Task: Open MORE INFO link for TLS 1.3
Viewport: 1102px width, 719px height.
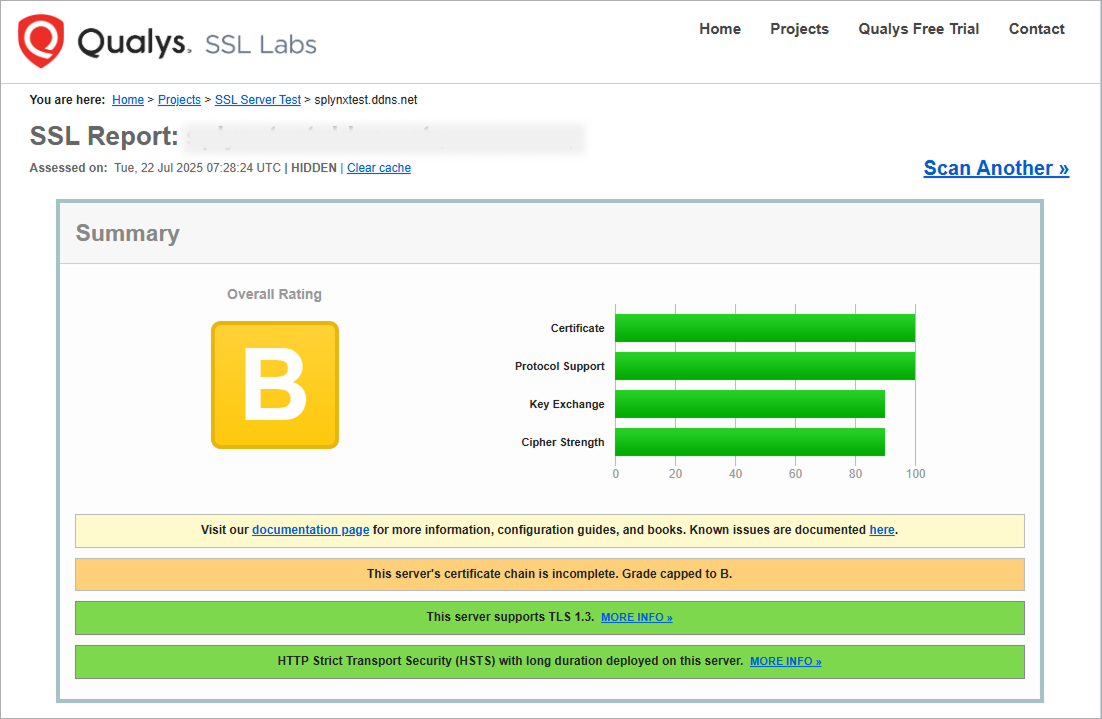Action: pos(637,617)
